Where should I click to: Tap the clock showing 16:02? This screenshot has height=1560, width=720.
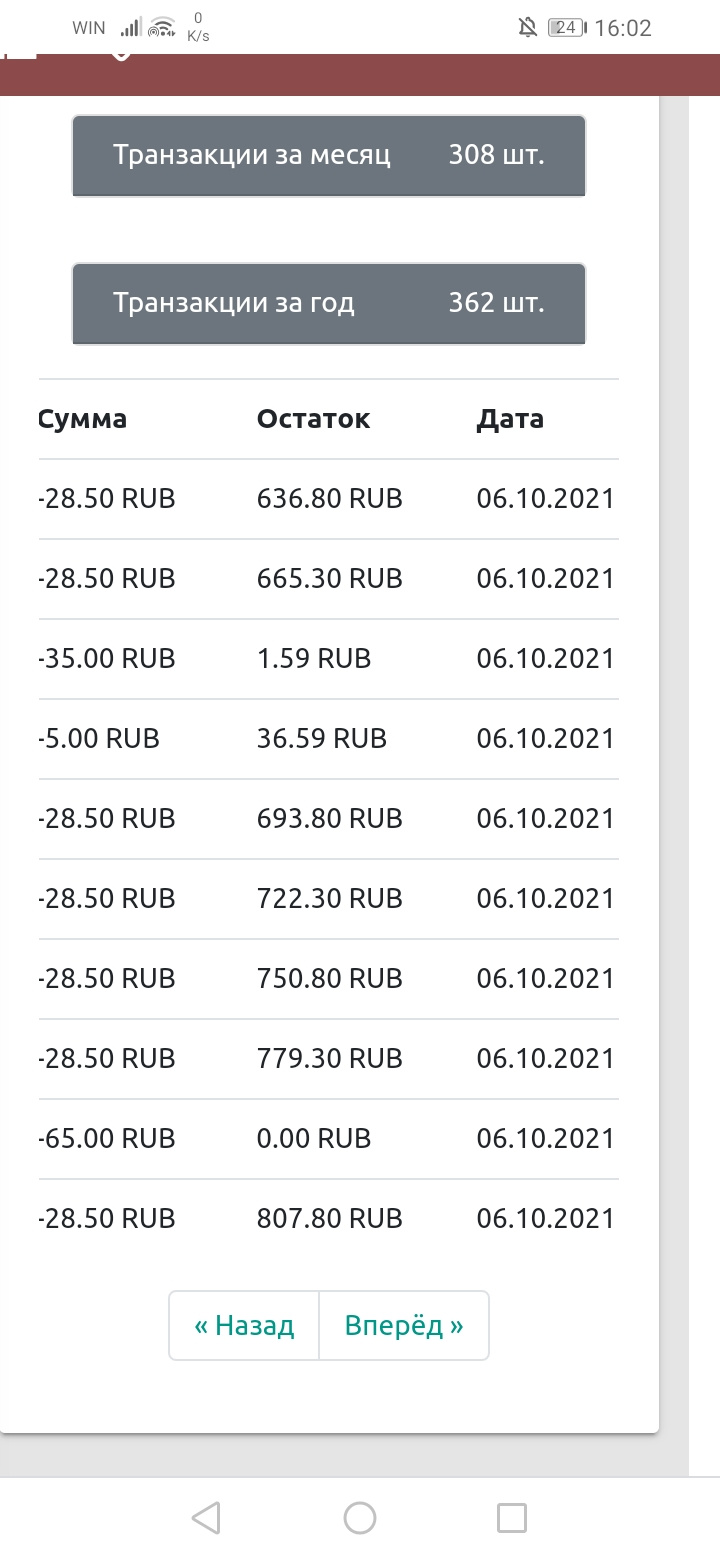(623, 28)
